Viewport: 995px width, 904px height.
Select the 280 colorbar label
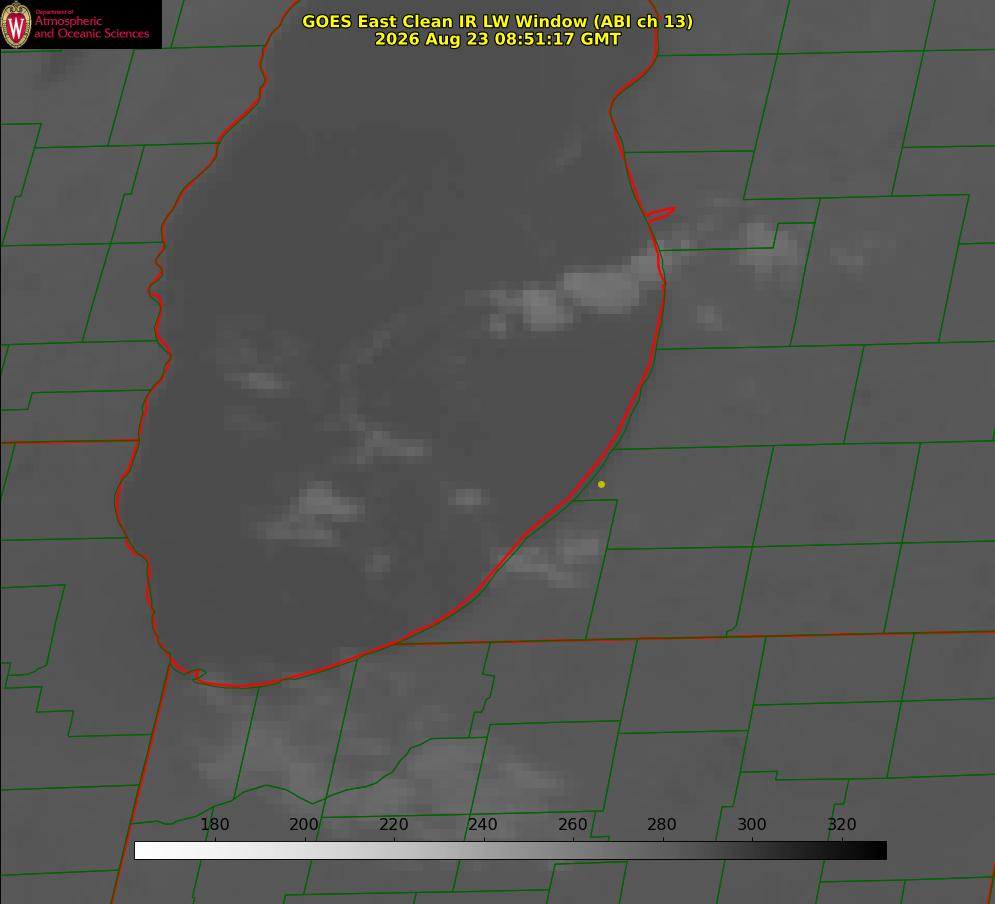click(662, 824)
